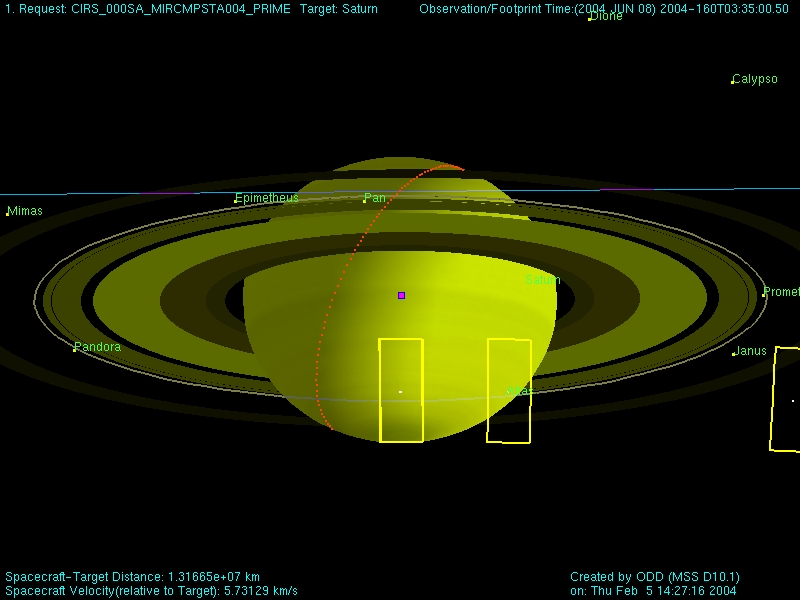Select the Pan moon marker
Image resolution: width=800 pixels, height=600 pixels.
tap(364, 201)
